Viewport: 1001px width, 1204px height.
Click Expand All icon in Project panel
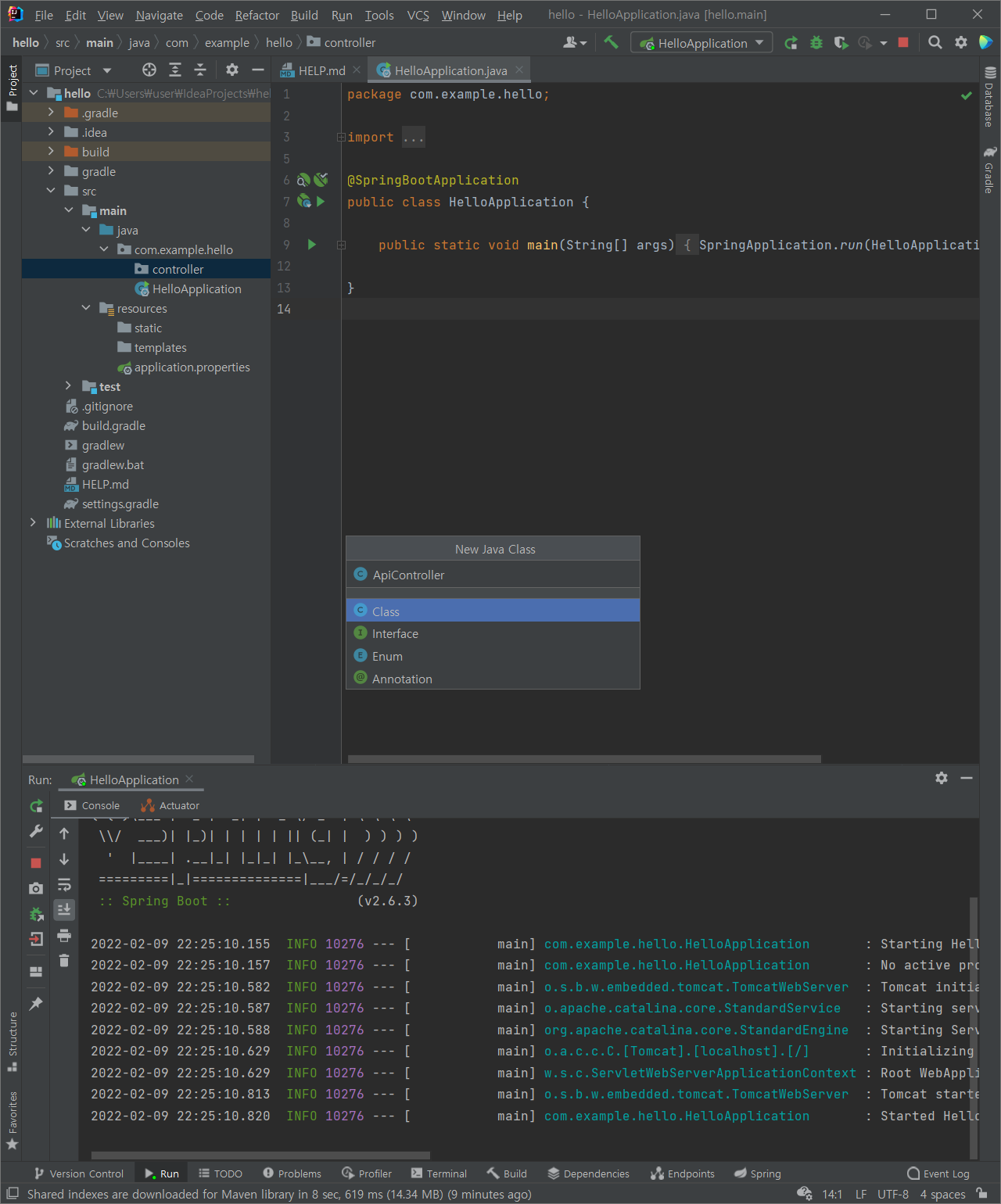tap(175, 70)
